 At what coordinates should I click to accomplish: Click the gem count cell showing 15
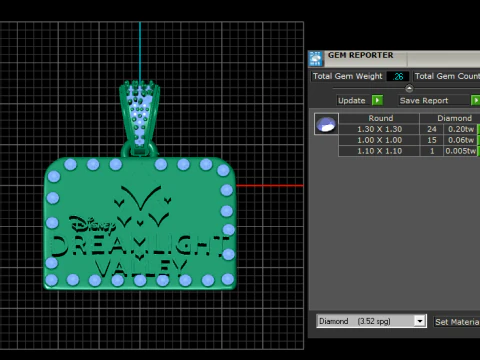point(432,140)
